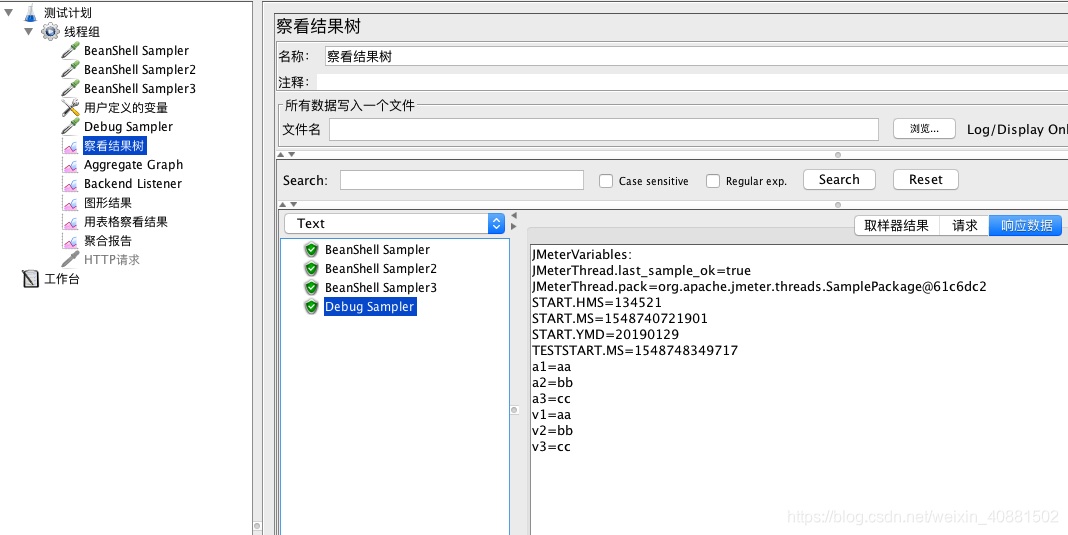Viewport: 1068px width, 535px height.
Task: Collapse the 测试计划 tree node
Action: pos(9,12)
